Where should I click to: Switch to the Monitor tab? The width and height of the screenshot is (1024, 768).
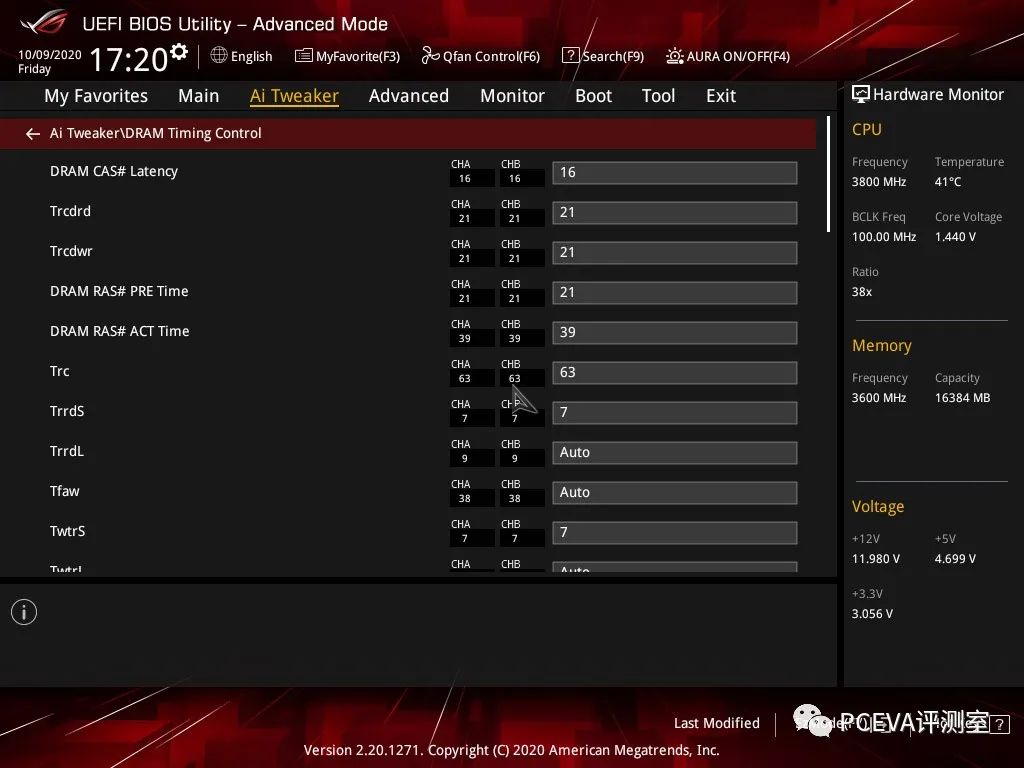[x=512, y=95]
